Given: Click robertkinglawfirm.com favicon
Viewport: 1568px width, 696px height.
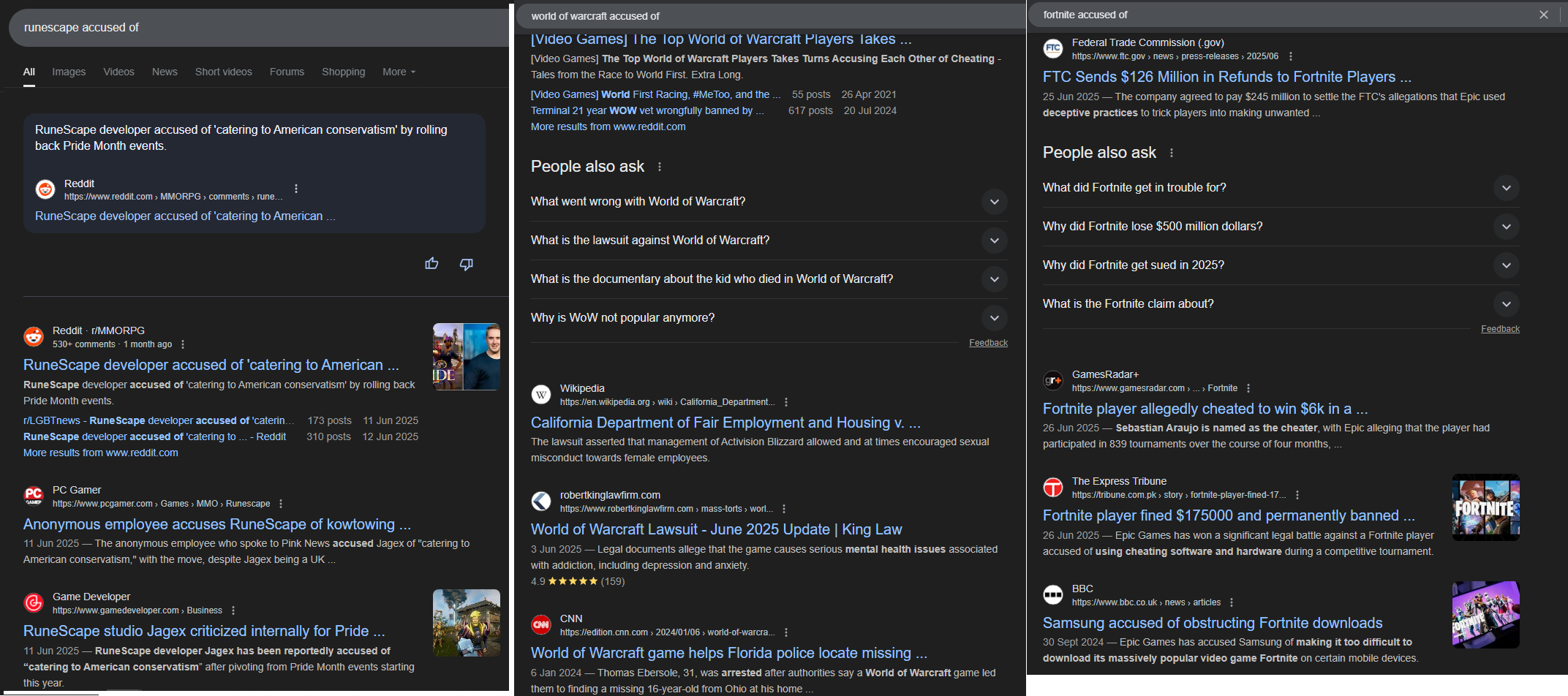Looking at the screenshot, I should click(x=541, y=501).
